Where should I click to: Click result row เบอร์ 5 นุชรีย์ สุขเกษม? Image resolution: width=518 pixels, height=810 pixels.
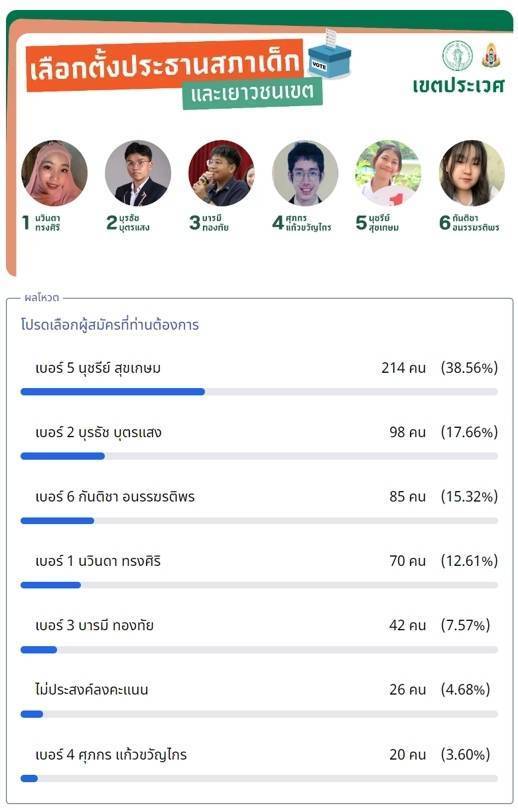tap(259, 378)
